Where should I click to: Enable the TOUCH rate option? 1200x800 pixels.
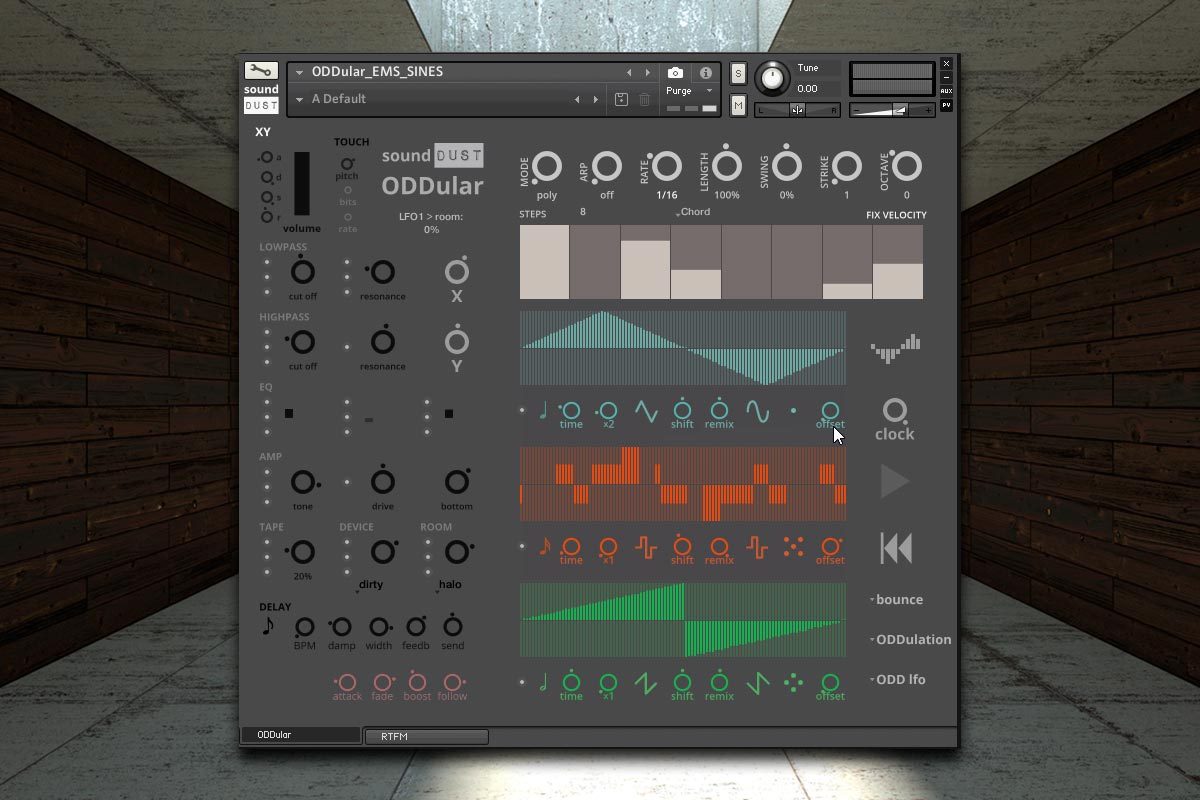[x=348, y=216]
